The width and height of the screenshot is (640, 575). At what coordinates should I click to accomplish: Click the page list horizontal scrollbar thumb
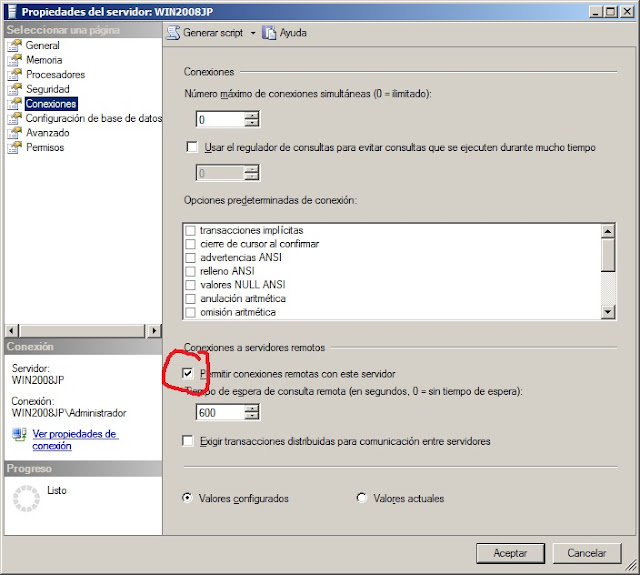tap(82, 331)
